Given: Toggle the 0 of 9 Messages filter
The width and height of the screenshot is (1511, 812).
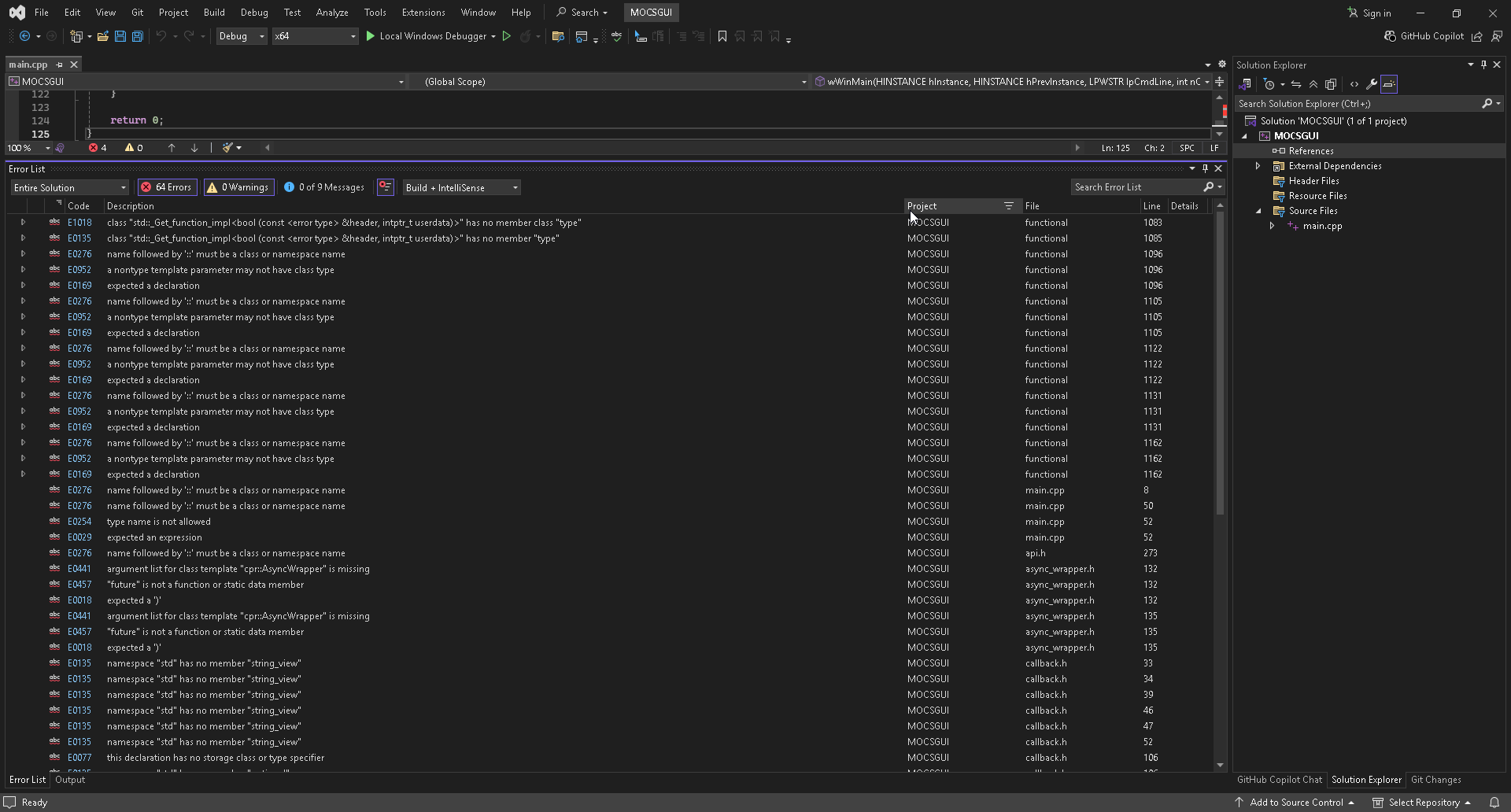Looking at the screenshot, I should tap(324, 187).
